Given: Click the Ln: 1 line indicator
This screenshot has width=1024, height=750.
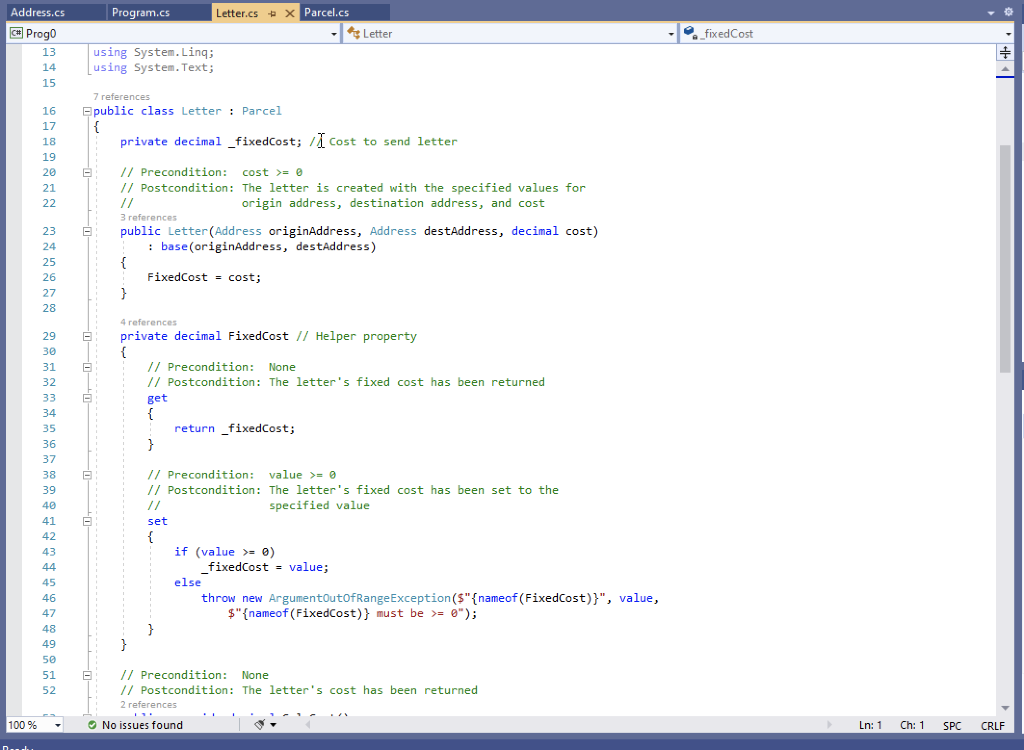Looking at the screenshot, I should coord(871,725).
